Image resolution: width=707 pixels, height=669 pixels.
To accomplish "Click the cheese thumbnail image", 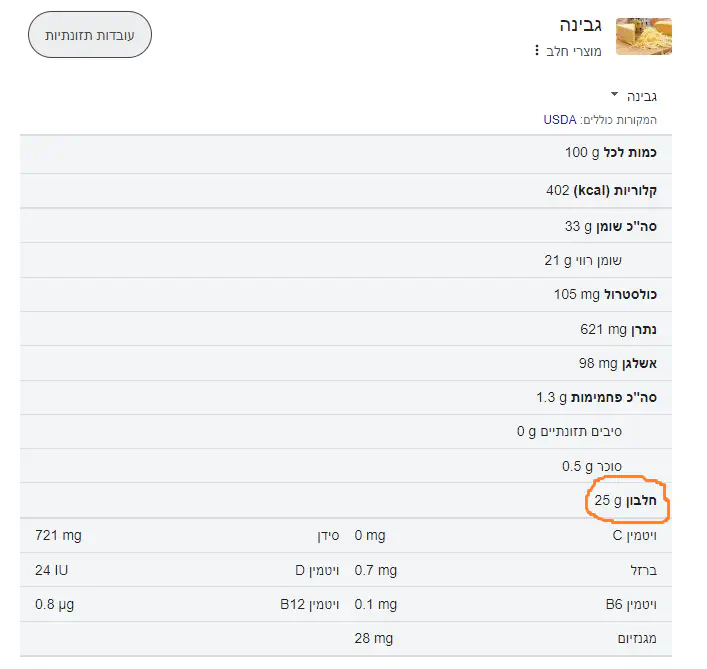I will pos(643,36).
